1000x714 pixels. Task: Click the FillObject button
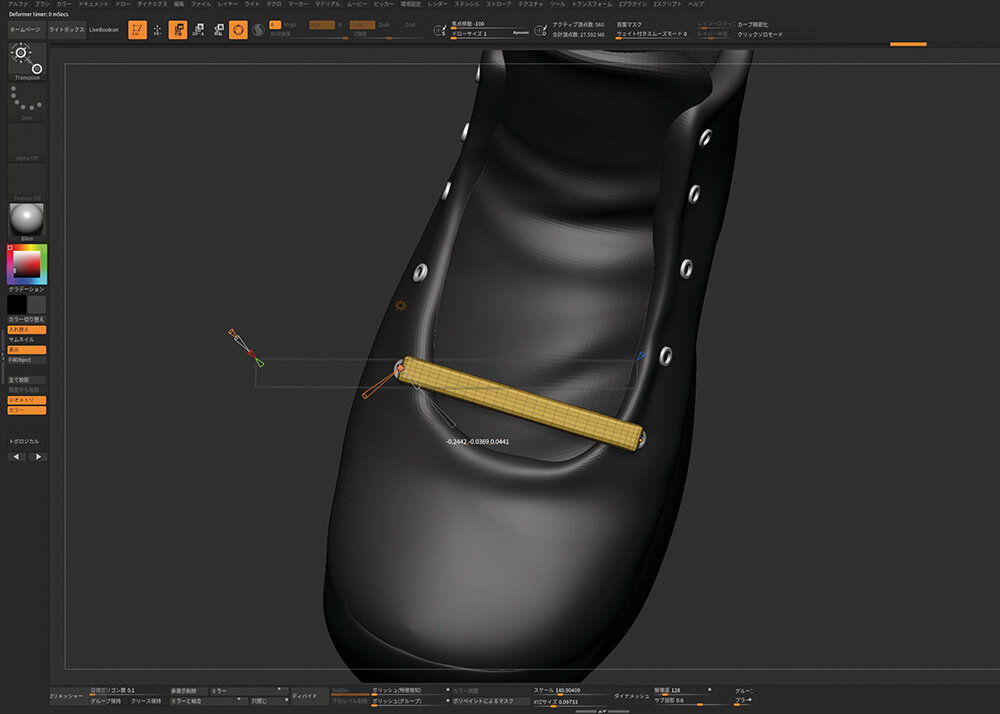point(27,360)
